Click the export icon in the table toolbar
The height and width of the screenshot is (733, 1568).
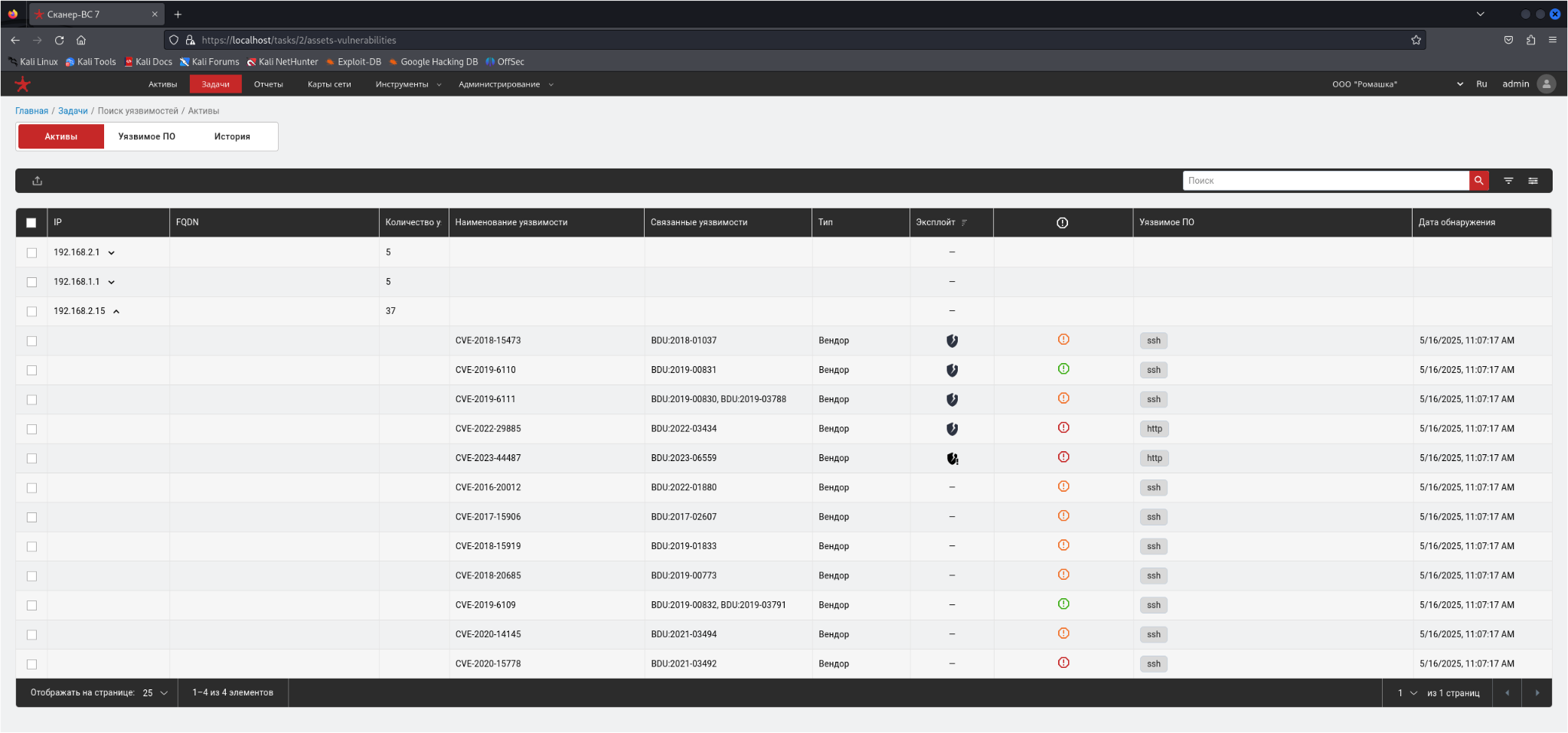[38, 181]
